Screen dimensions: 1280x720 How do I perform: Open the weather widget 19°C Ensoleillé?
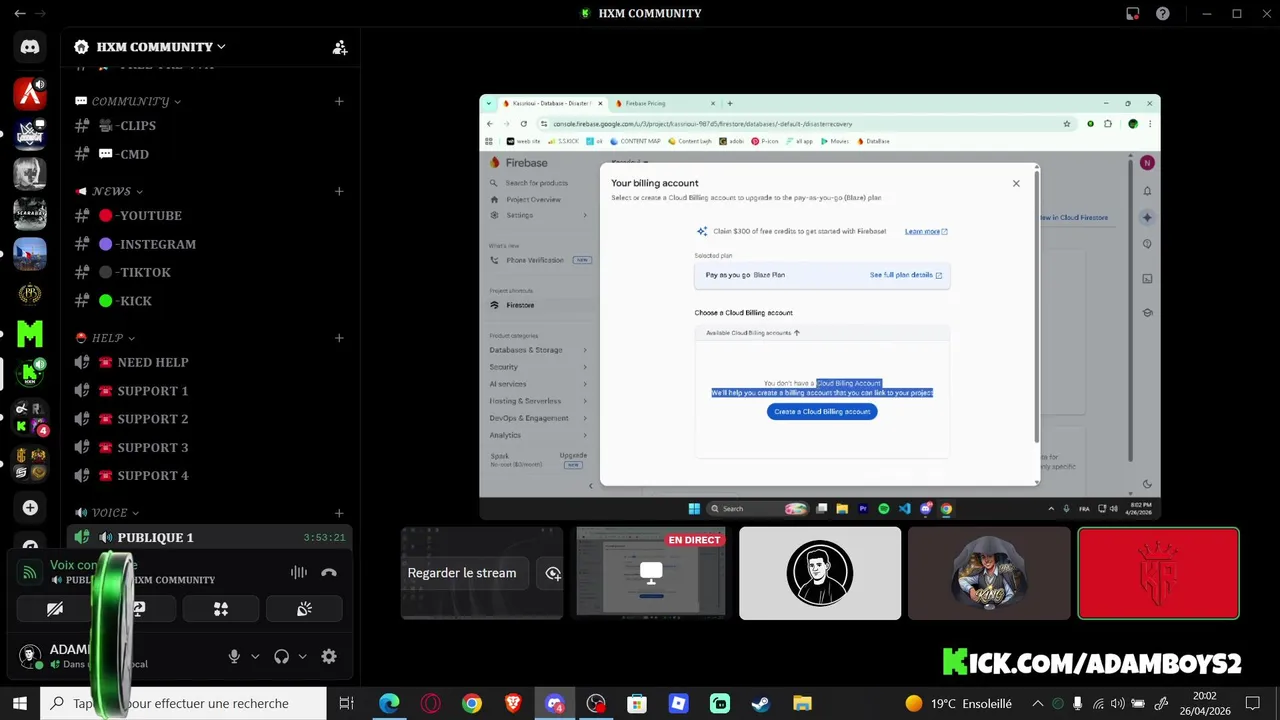[959, 703]
